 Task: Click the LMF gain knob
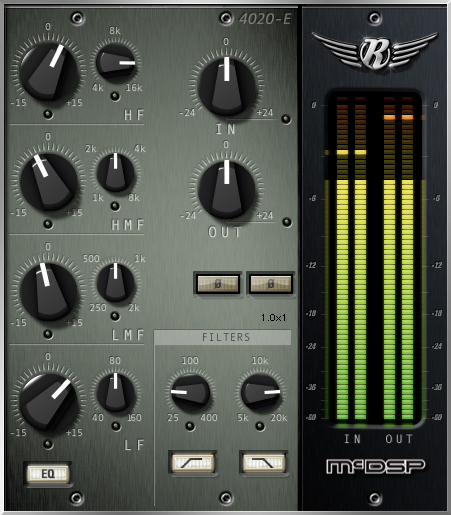point(49,292)
